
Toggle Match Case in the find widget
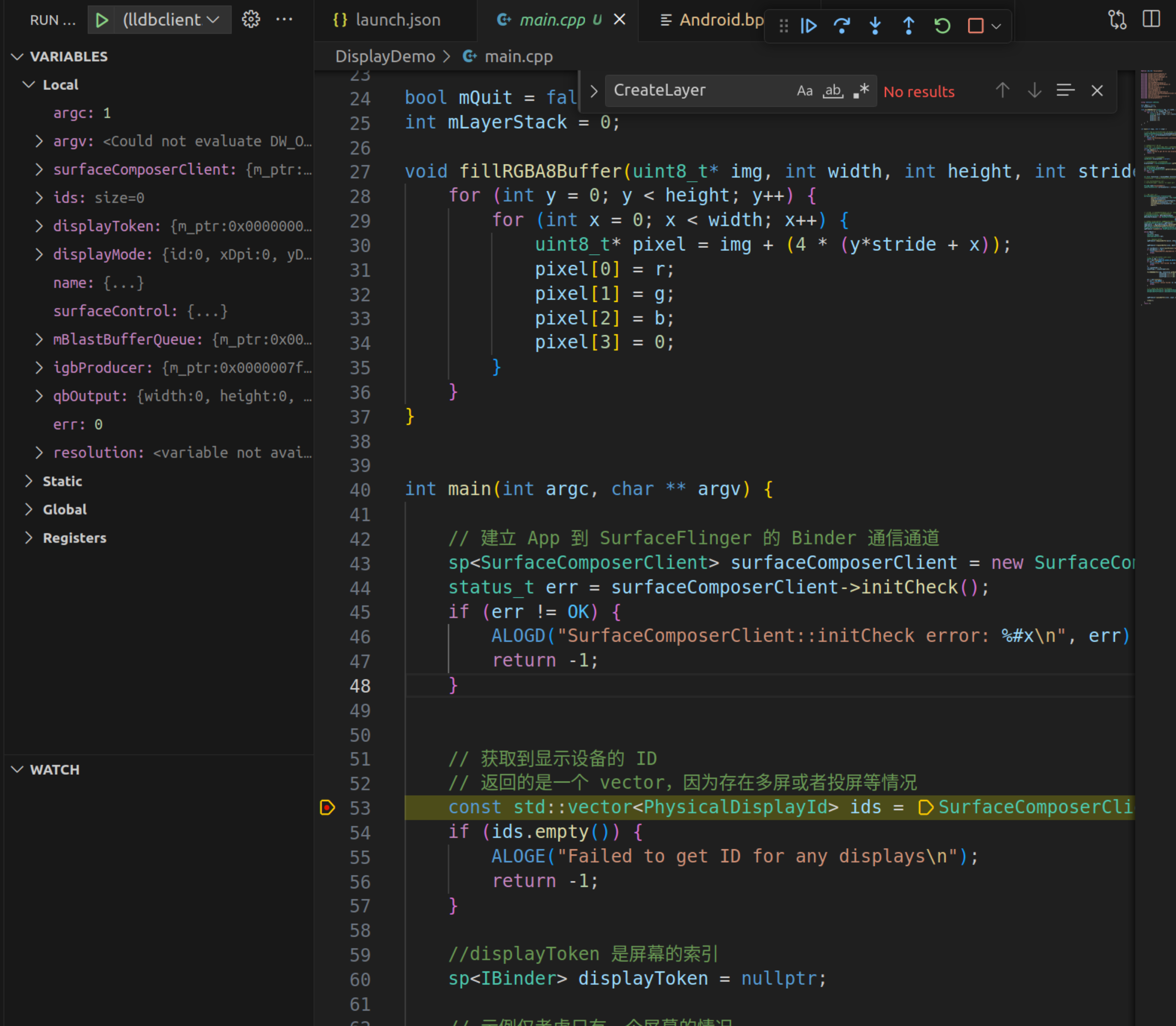804,91
